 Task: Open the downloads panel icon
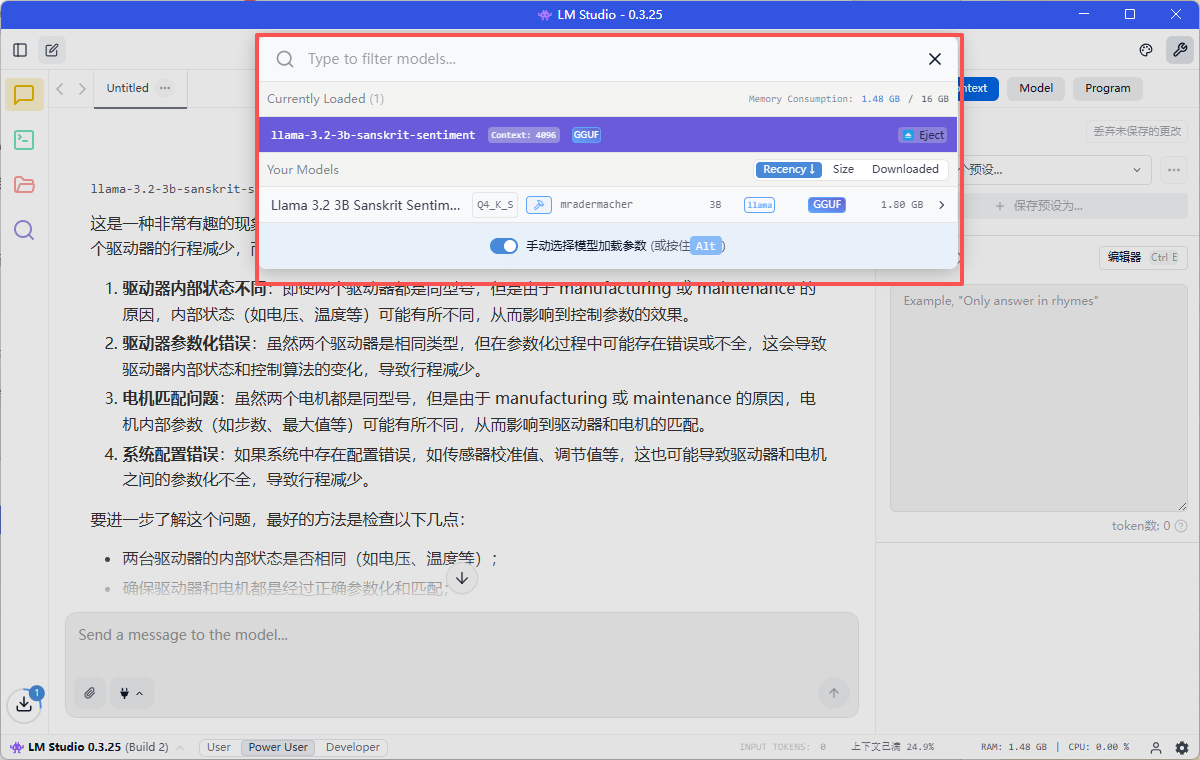tap(24, 704)
